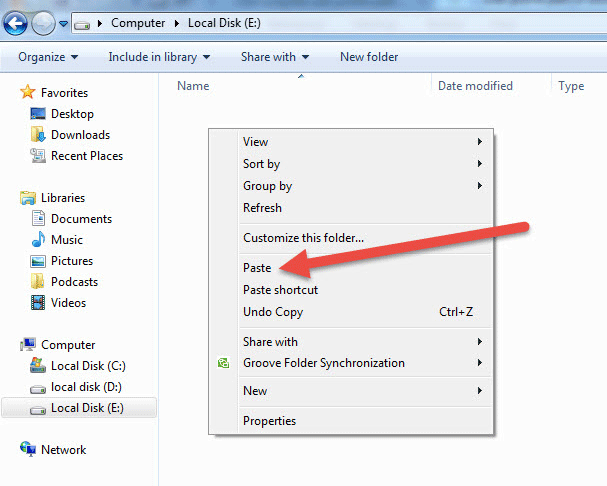Open Network in navigation pane
Image resolution: width=607 pixels, height=486 pixels.
coord(63,450)
